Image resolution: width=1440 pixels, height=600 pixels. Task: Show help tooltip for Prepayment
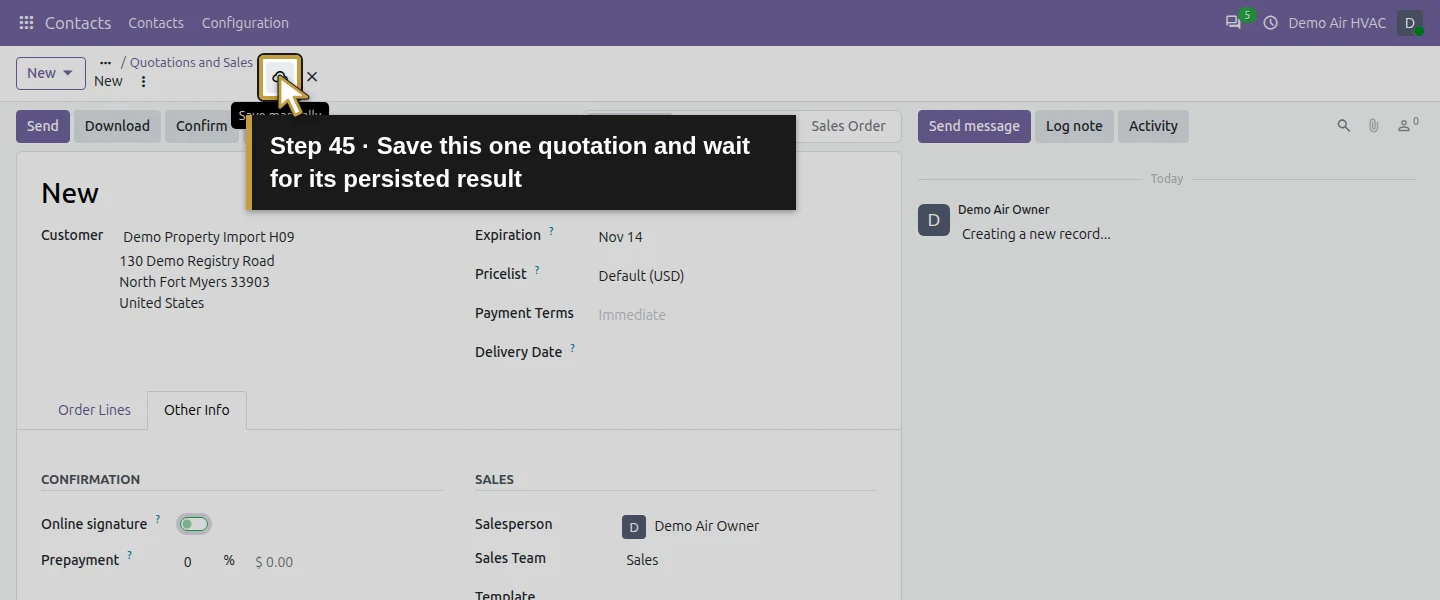point(129,556)
